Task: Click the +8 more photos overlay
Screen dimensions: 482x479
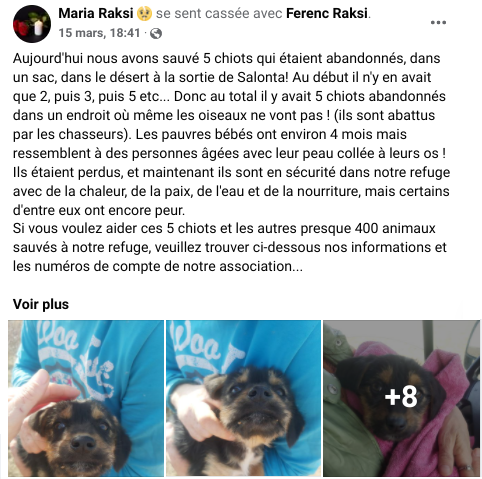Action: 401,397
